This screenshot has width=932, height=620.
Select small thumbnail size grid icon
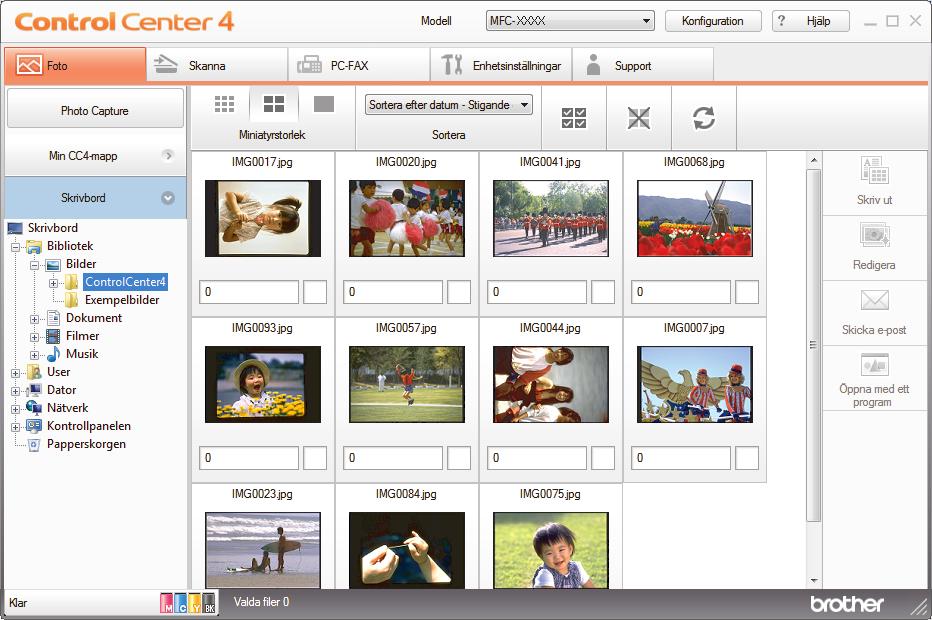click(224, 104)
